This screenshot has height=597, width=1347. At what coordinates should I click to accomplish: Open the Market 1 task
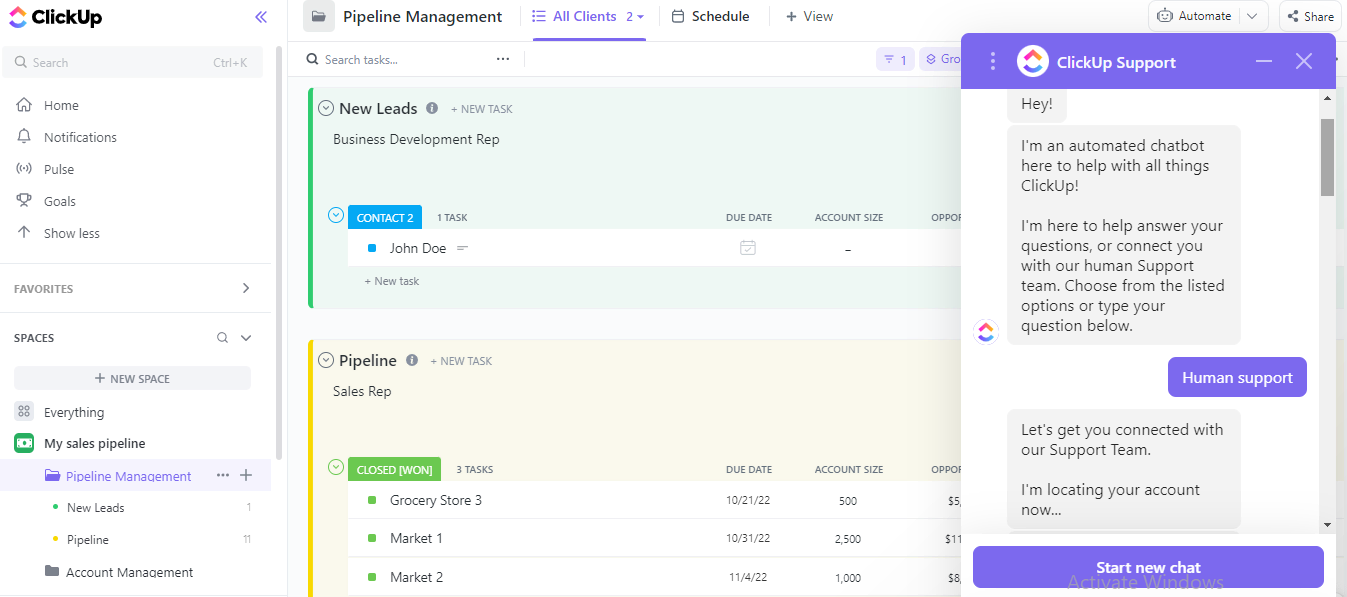[416, 538]
